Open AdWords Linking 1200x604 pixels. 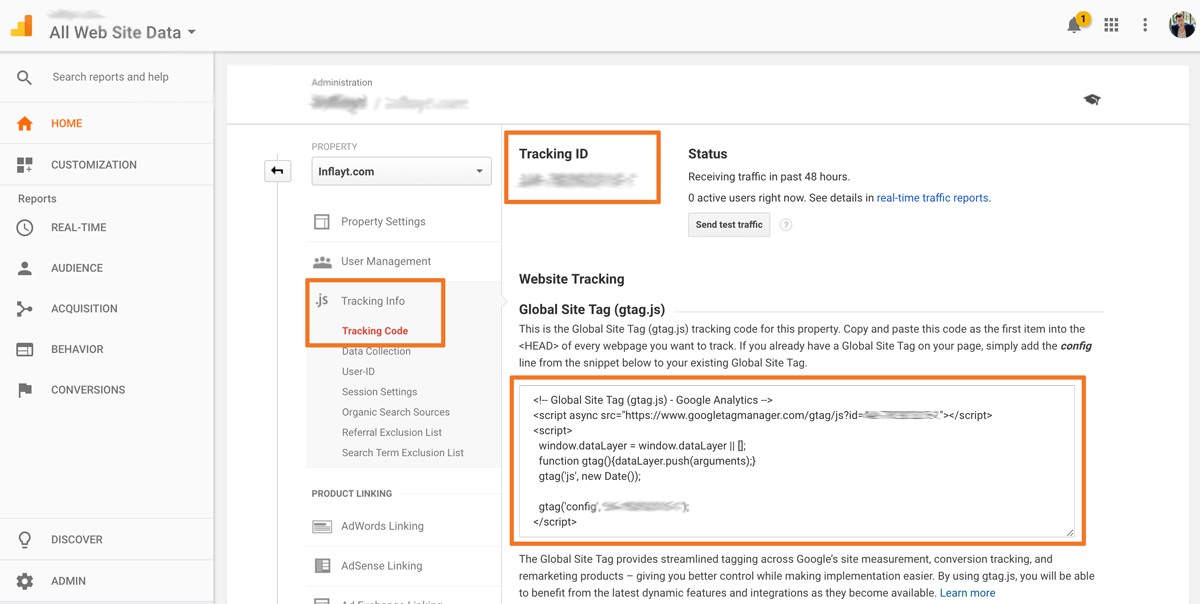382,526
